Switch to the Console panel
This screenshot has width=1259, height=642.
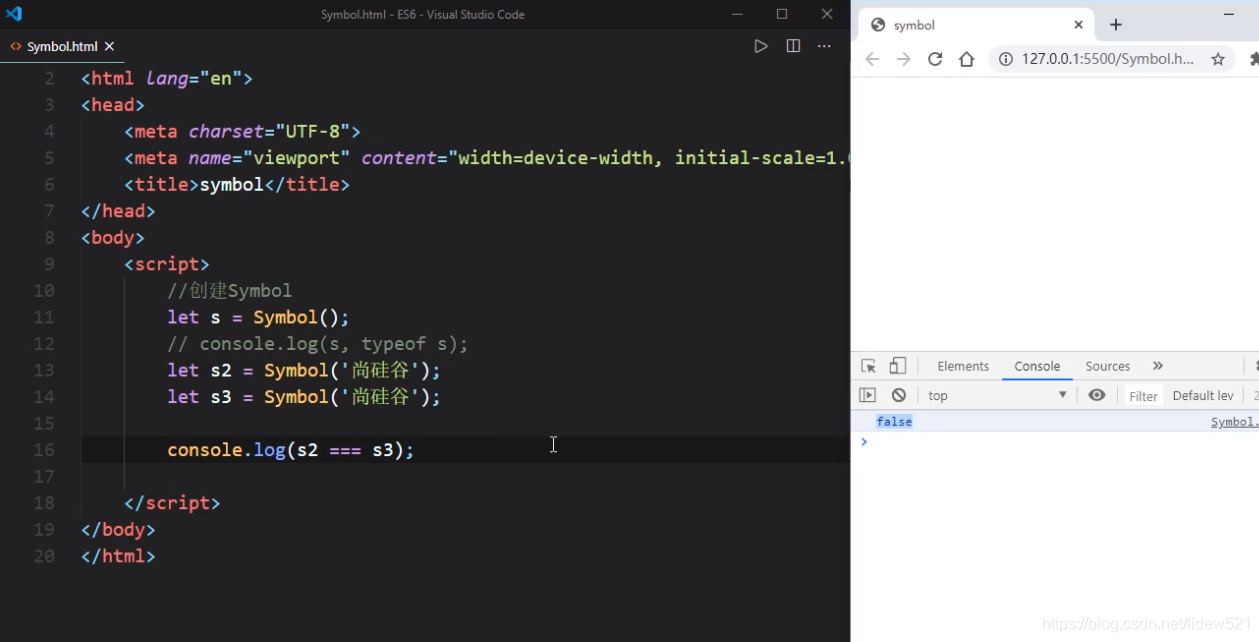pyautogui.click(x=1037, y=366)
